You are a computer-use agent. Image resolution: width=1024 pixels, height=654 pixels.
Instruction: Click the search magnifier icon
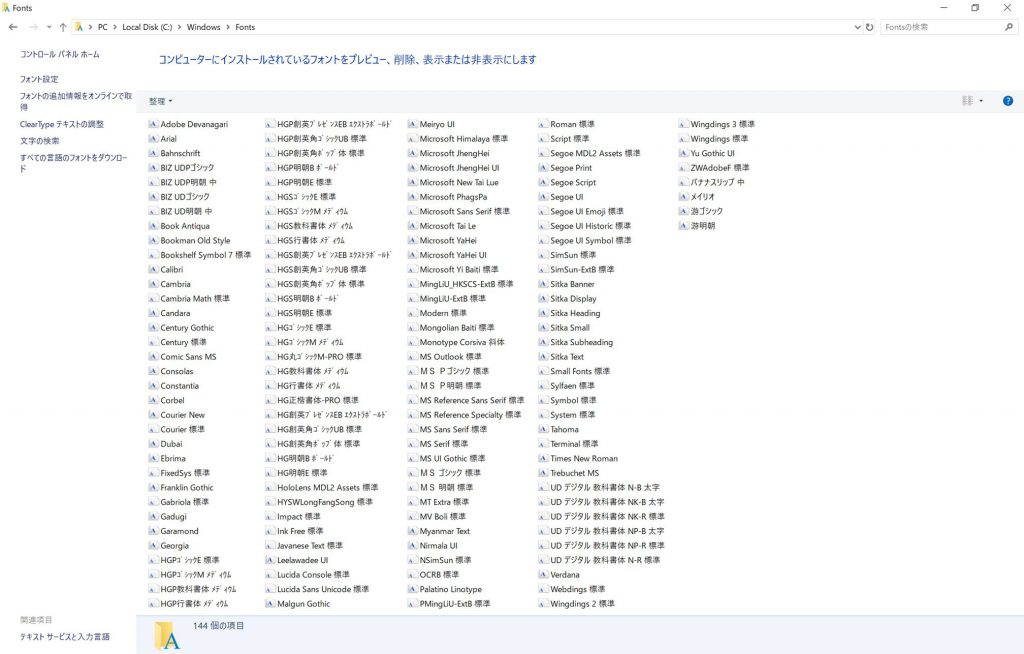pyautogui.click(x=1009, y=27)
